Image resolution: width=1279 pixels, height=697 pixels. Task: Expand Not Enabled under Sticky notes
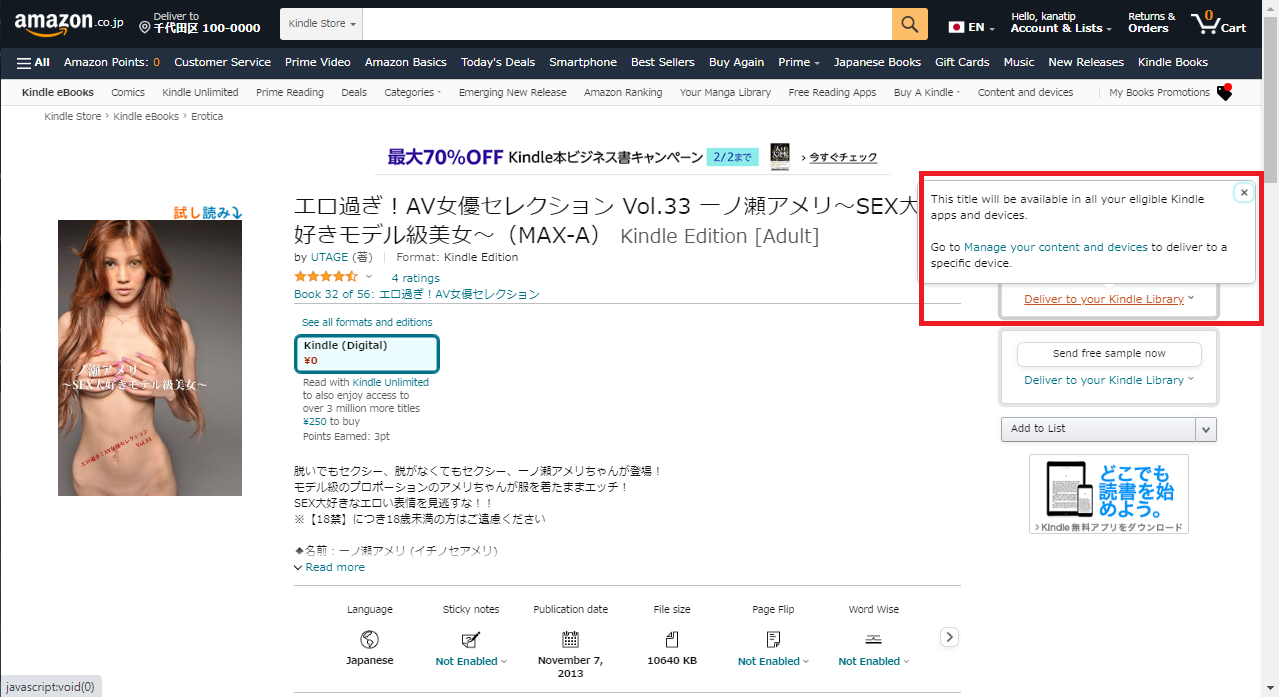(x=471, y=661)
